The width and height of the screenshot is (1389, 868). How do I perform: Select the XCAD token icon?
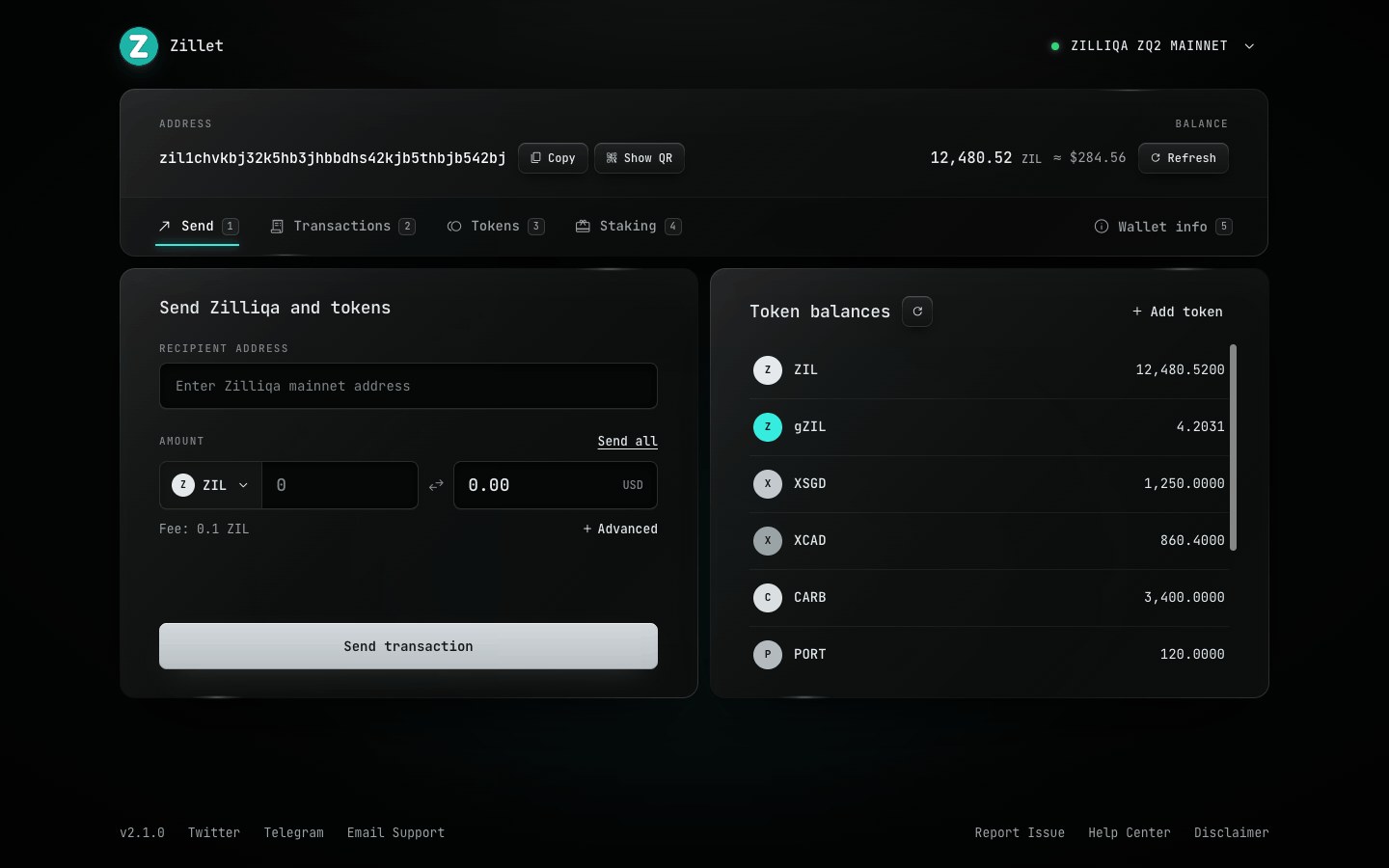tap(768, 540)
